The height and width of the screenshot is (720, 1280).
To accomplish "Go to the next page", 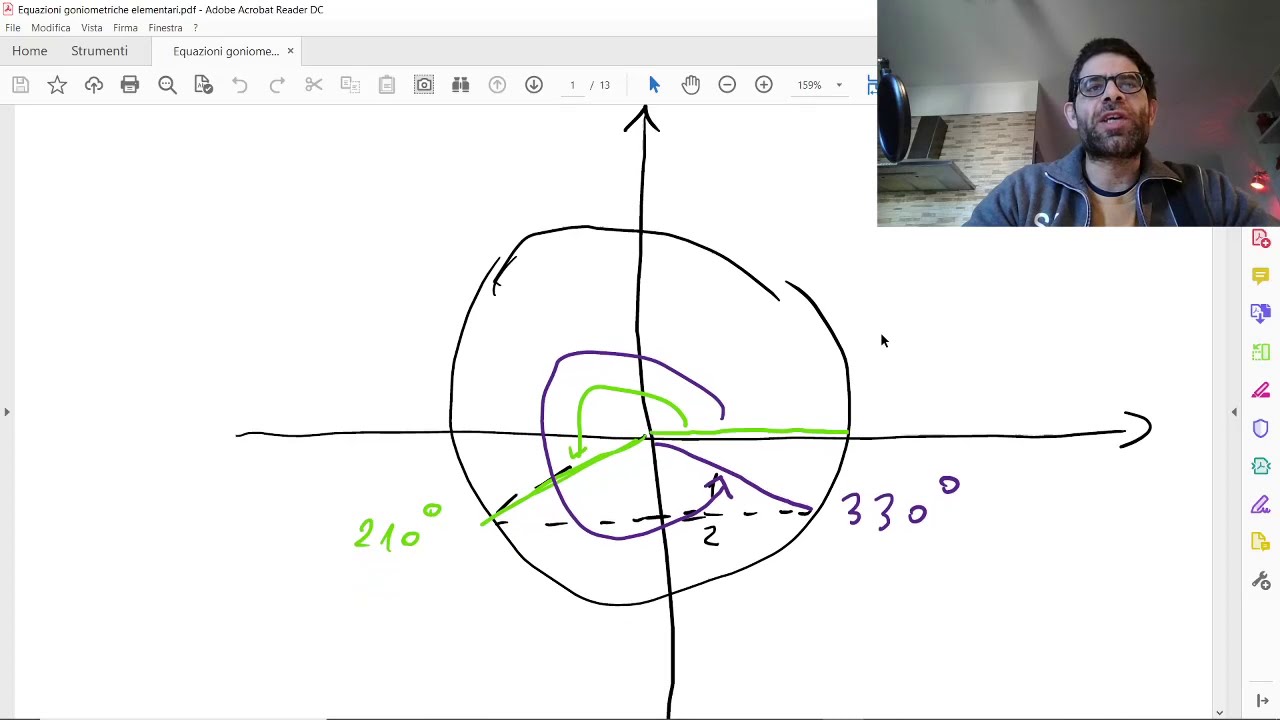I will point(534,85).
